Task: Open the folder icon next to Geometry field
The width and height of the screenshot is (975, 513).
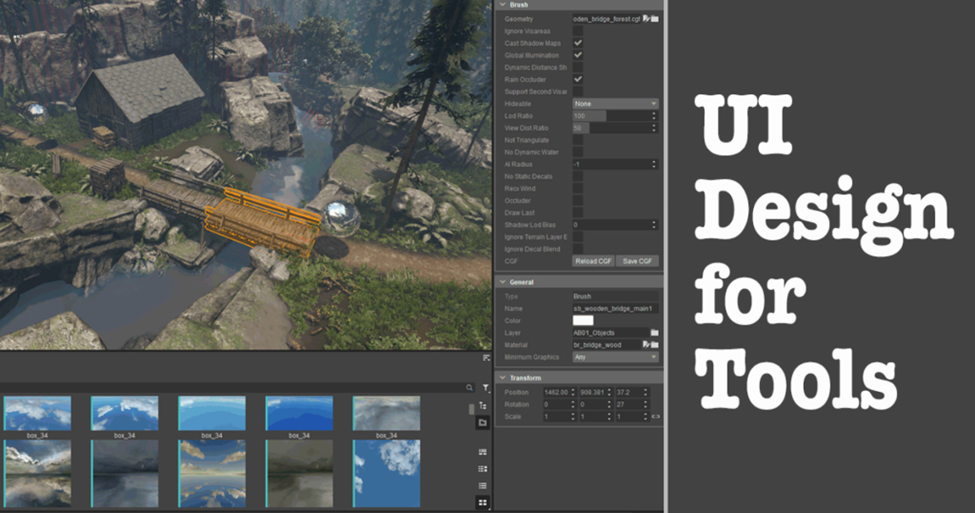Action: [655, 19]
